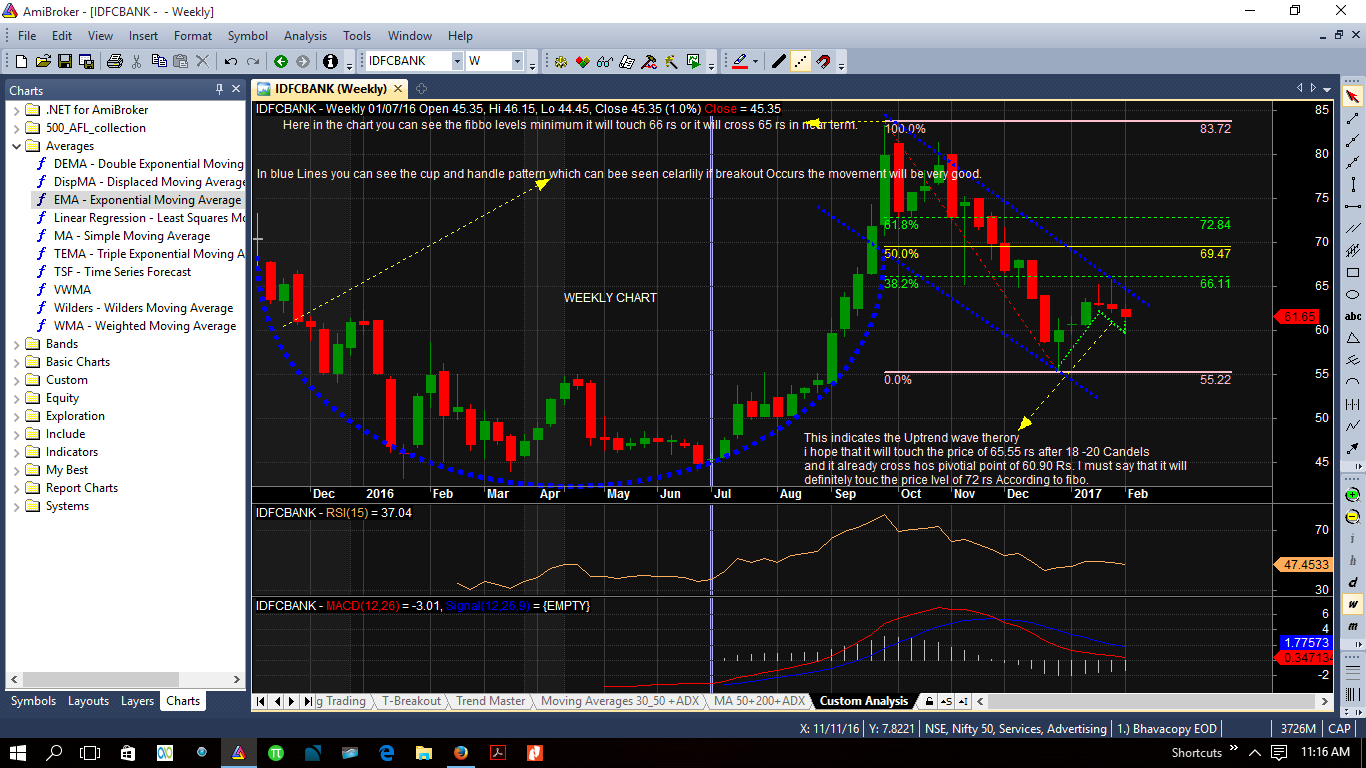Open the IDFCBANK symbol dropdown
The image size is (1366, 768).
click(457, 61)
